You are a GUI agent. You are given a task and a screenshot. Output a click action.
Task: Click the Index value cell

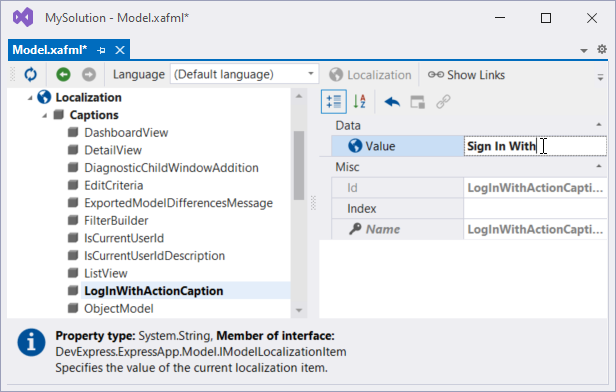point(535,209)
